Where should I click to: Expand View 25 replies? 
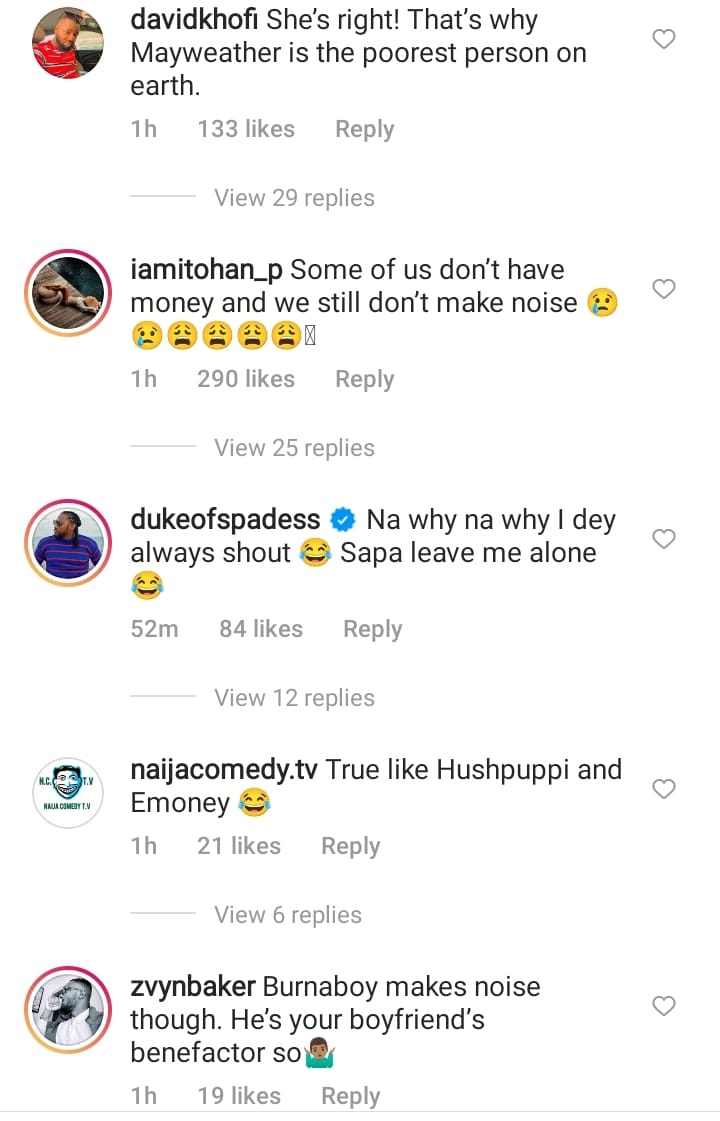coord(294,448)
